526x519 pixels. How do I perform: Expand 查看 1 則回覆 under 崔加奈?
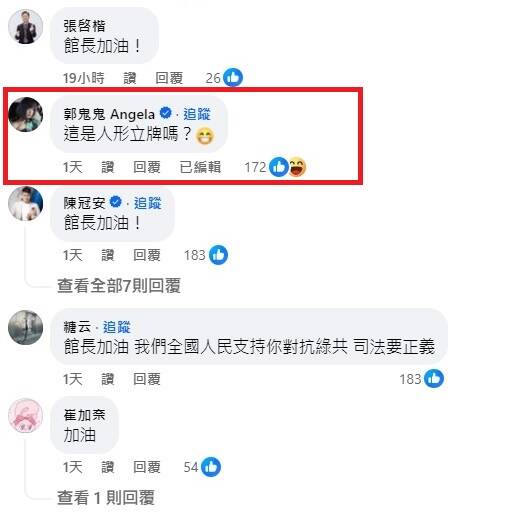pos(106,498)
